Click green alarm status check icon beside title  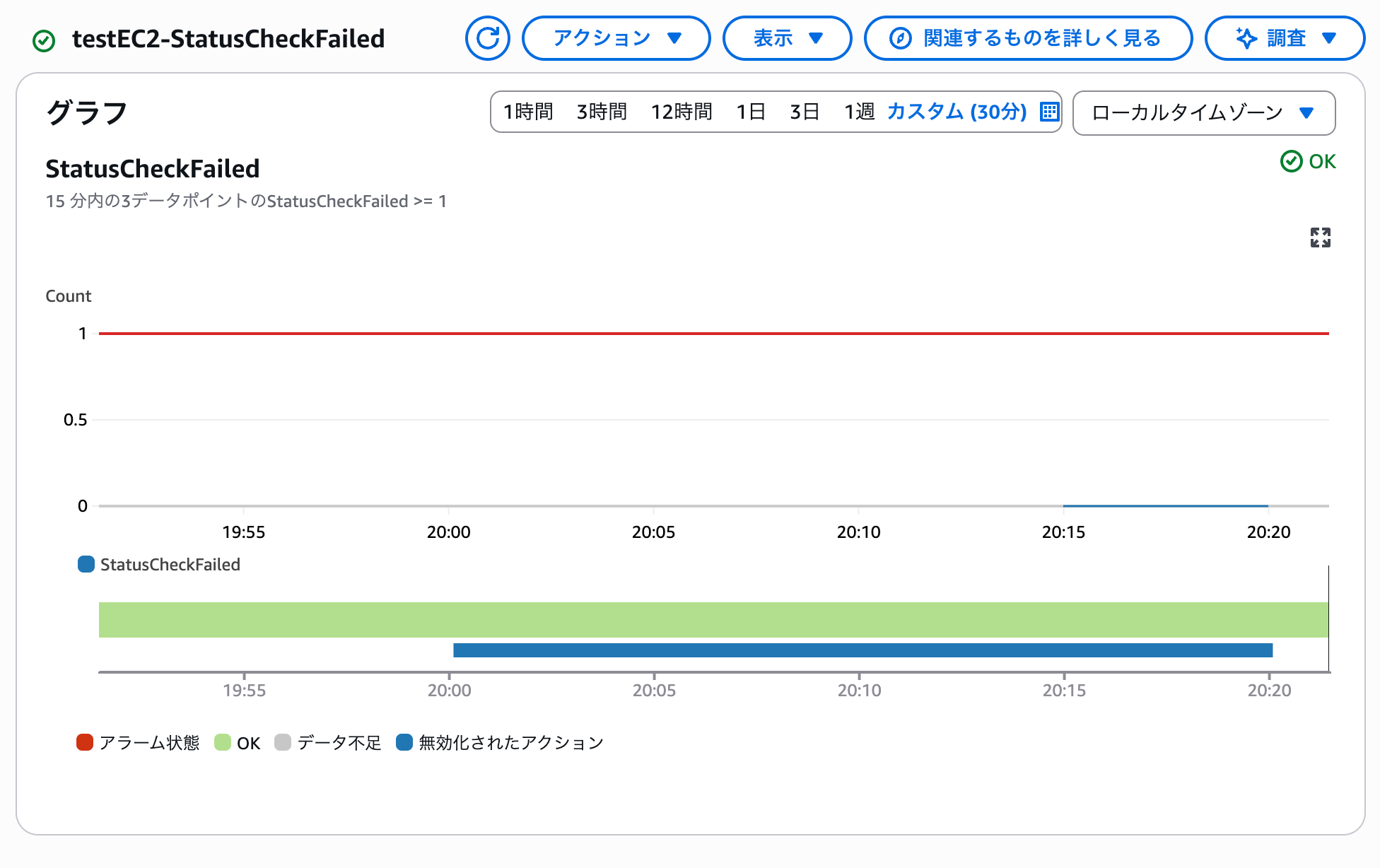(44, 40)
